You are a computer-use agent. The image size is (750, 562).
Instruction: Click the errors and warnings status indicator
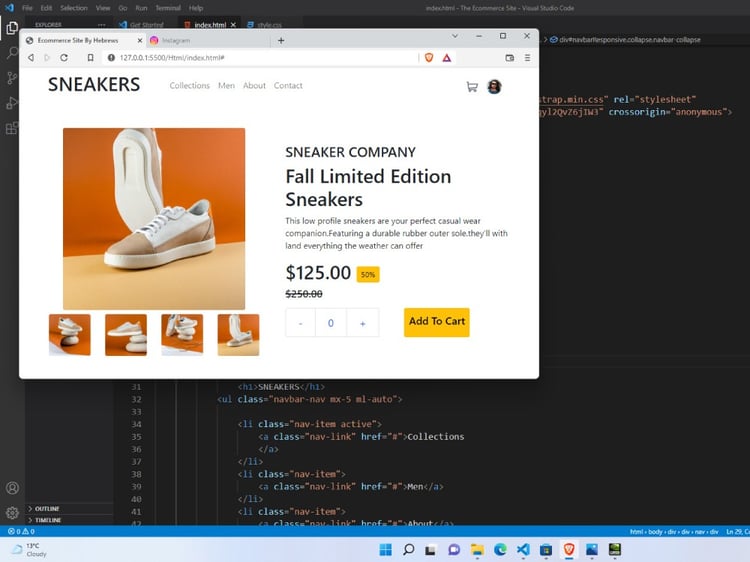pyautogui.click(x=22, y=531)
